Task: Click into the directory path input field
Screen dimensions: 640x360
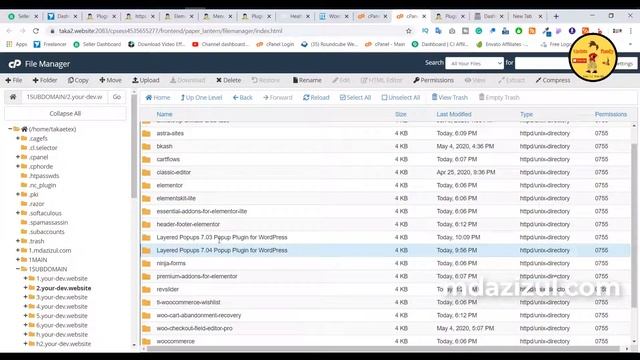Action: point(64,97)
